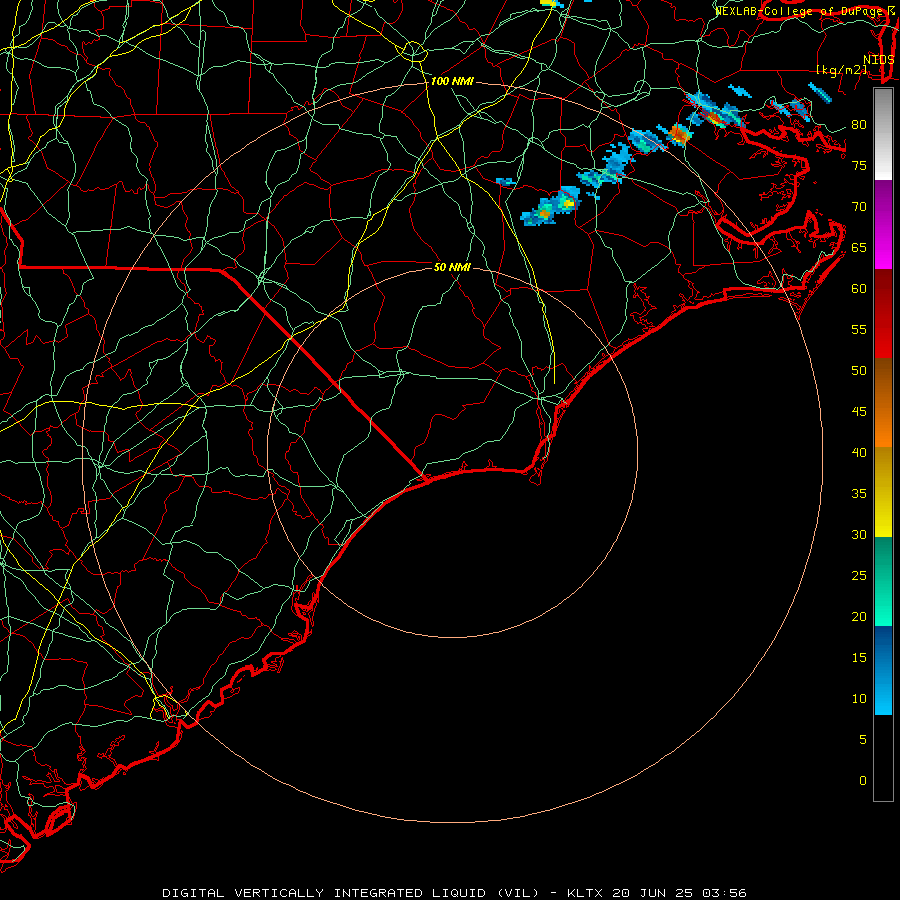
Task: Click the 60 value on the color scale
Action: (859, 289)
